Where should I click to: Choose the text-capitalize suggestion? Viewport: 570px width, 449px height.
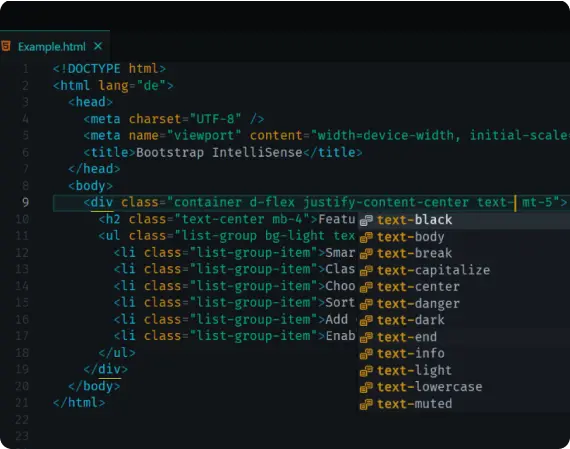point(464,270)
